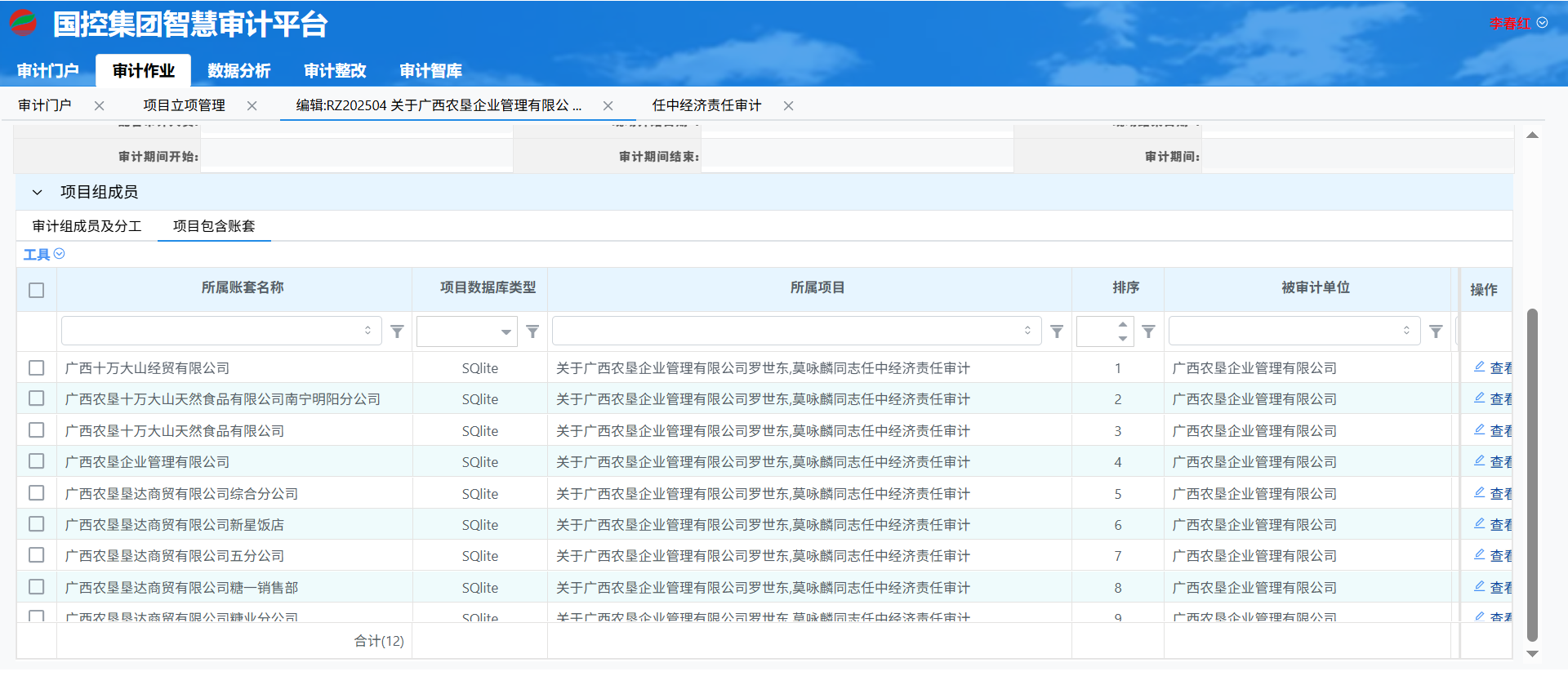Check the box for 广西十万大山经贸有限公司
The width and height of the screenshot is (1568, 685).
37,368
